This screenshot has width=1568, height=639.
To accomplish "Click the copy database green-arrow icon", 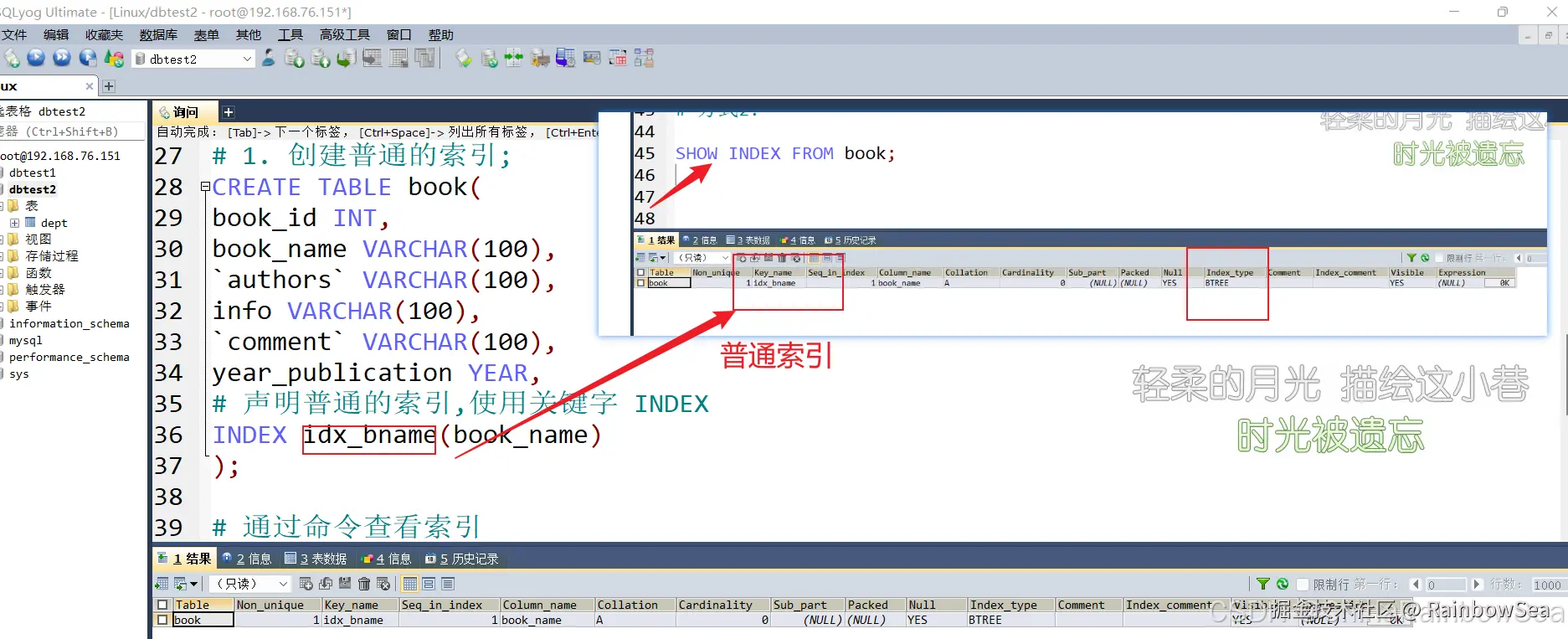I will click(x=346, y=59).
